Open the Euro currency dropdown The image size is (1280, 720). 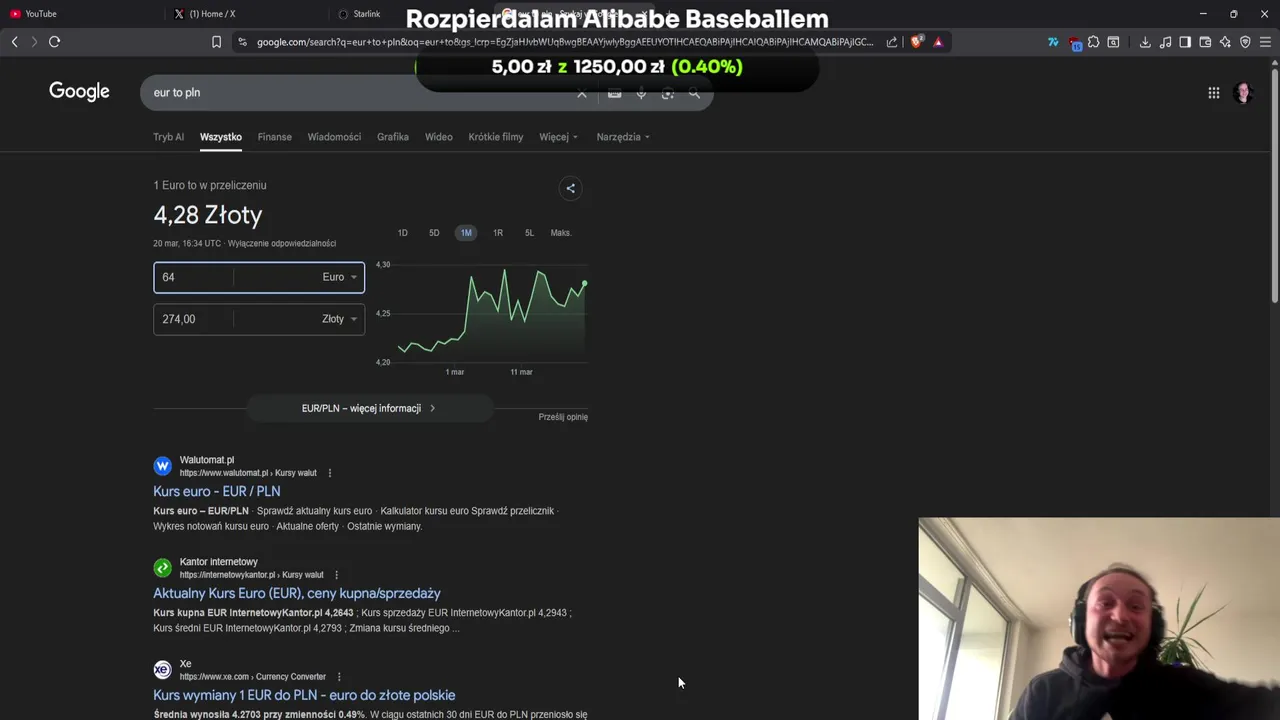(339, 277)
